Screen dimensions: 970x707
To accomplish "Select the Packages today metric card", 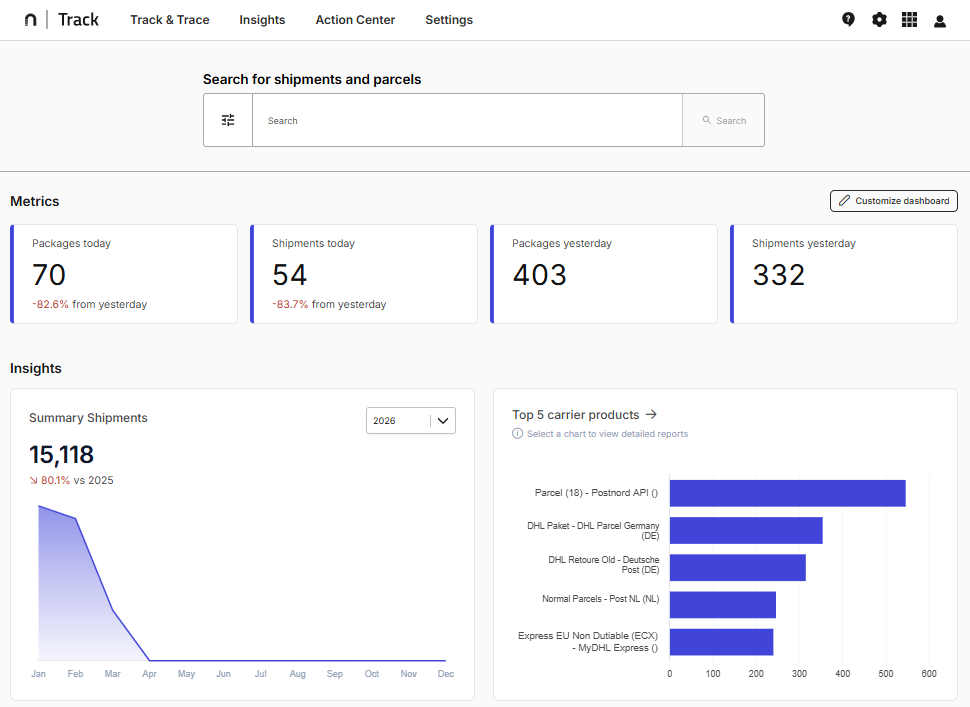I will click(123, 274).
